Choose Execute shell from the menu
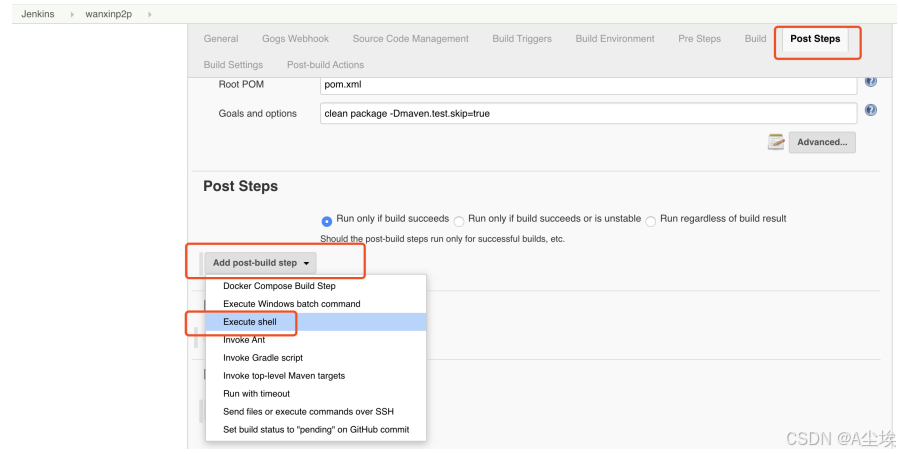Screen dimensions: 900x454 (x=316, y=322)
